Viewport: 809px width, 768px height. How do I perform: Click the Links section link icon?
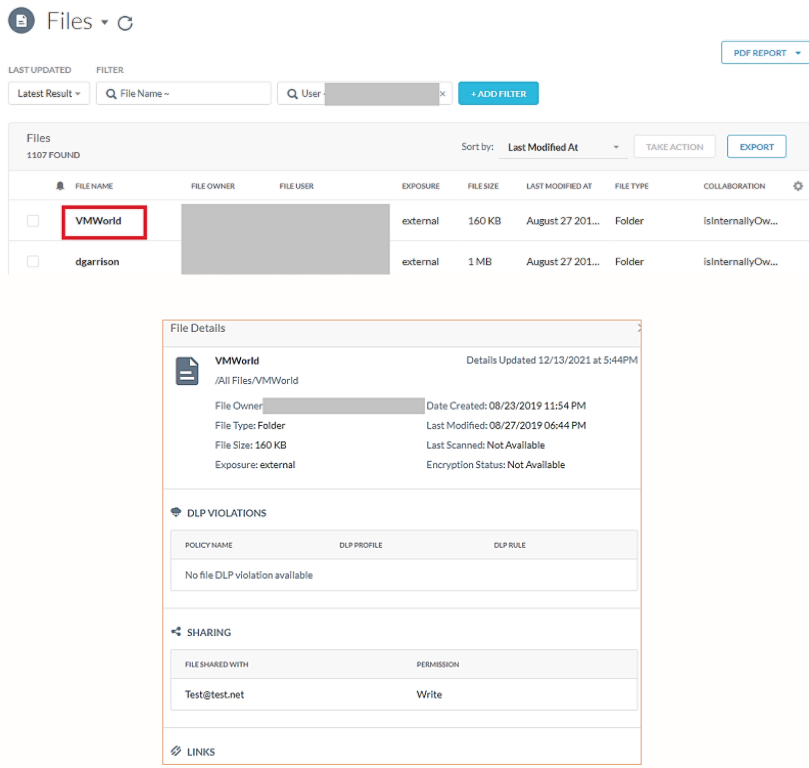tap(176, 751)
